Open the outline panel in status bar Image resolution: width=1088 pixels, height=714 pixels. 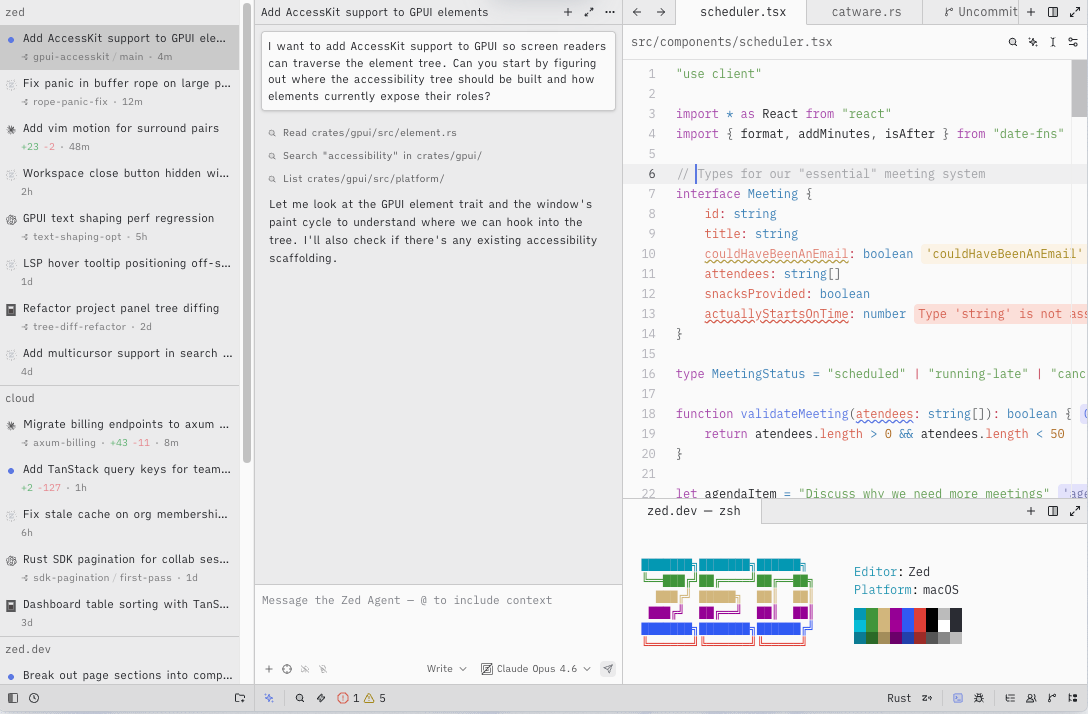1010,698
